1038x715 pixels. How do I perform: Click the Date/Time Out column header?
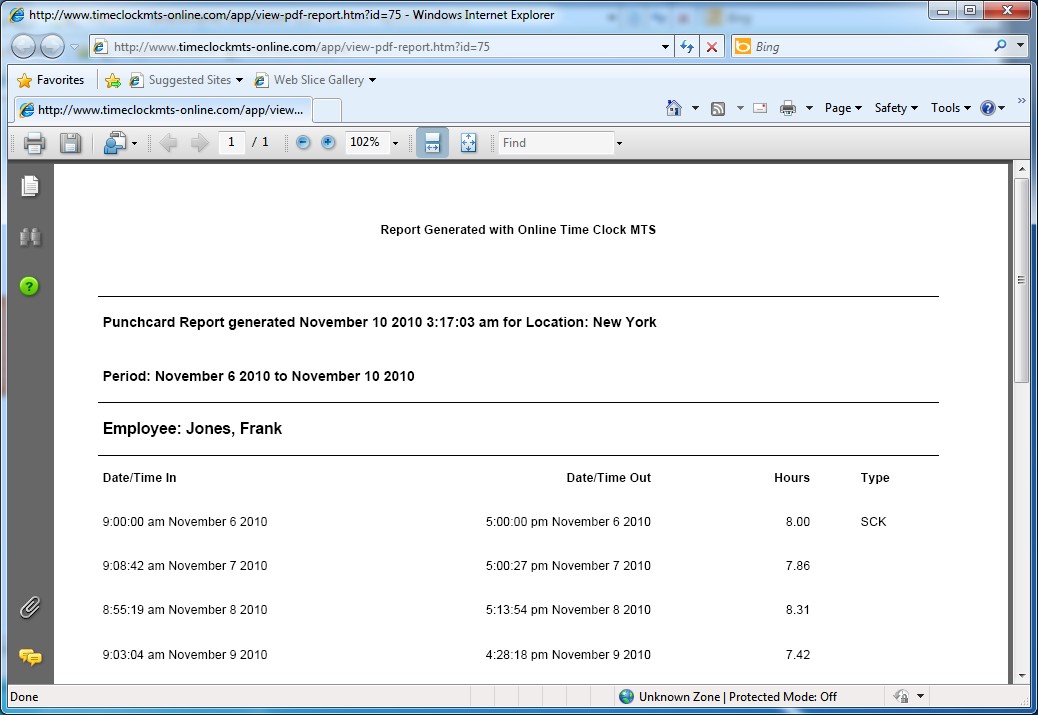coord(608,478)
